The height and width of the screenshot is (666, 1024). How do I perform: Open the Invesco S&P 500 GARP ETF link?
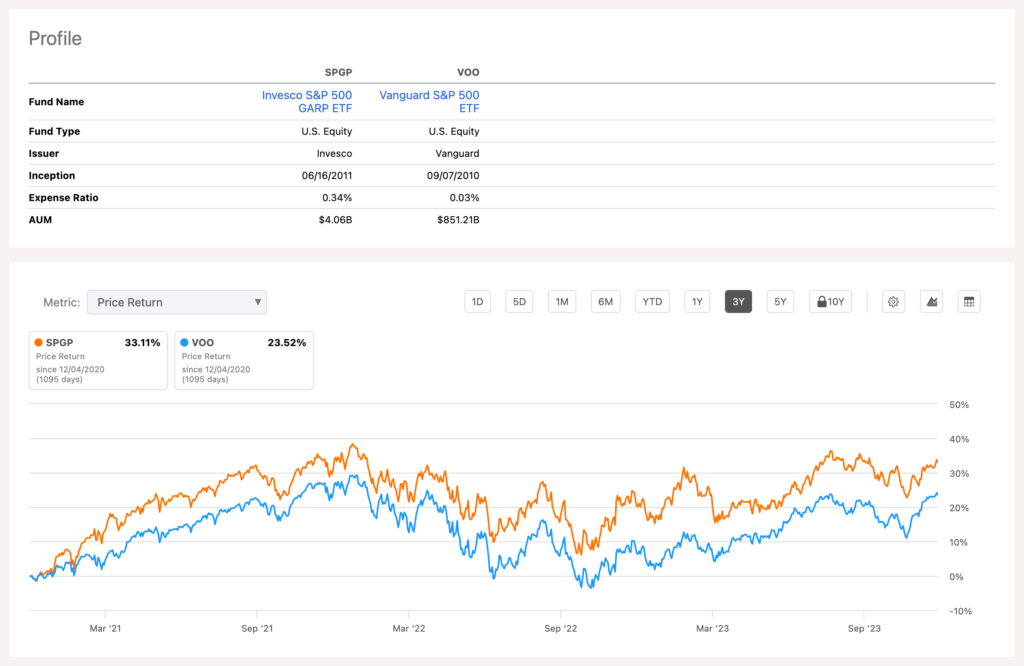[307, 102]
